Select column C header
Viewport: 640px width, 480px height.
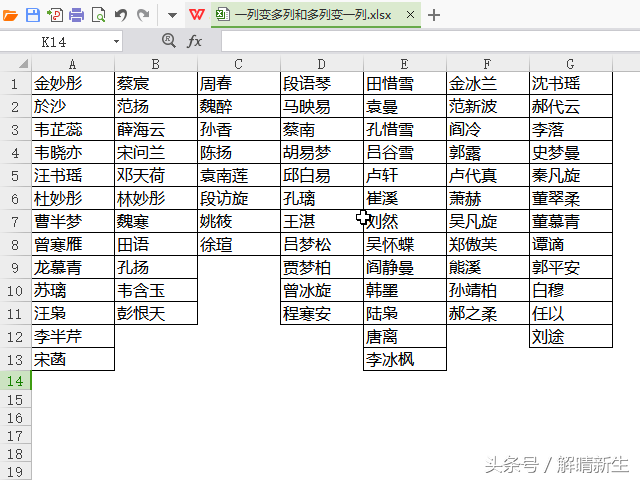[x=239, y=64]
